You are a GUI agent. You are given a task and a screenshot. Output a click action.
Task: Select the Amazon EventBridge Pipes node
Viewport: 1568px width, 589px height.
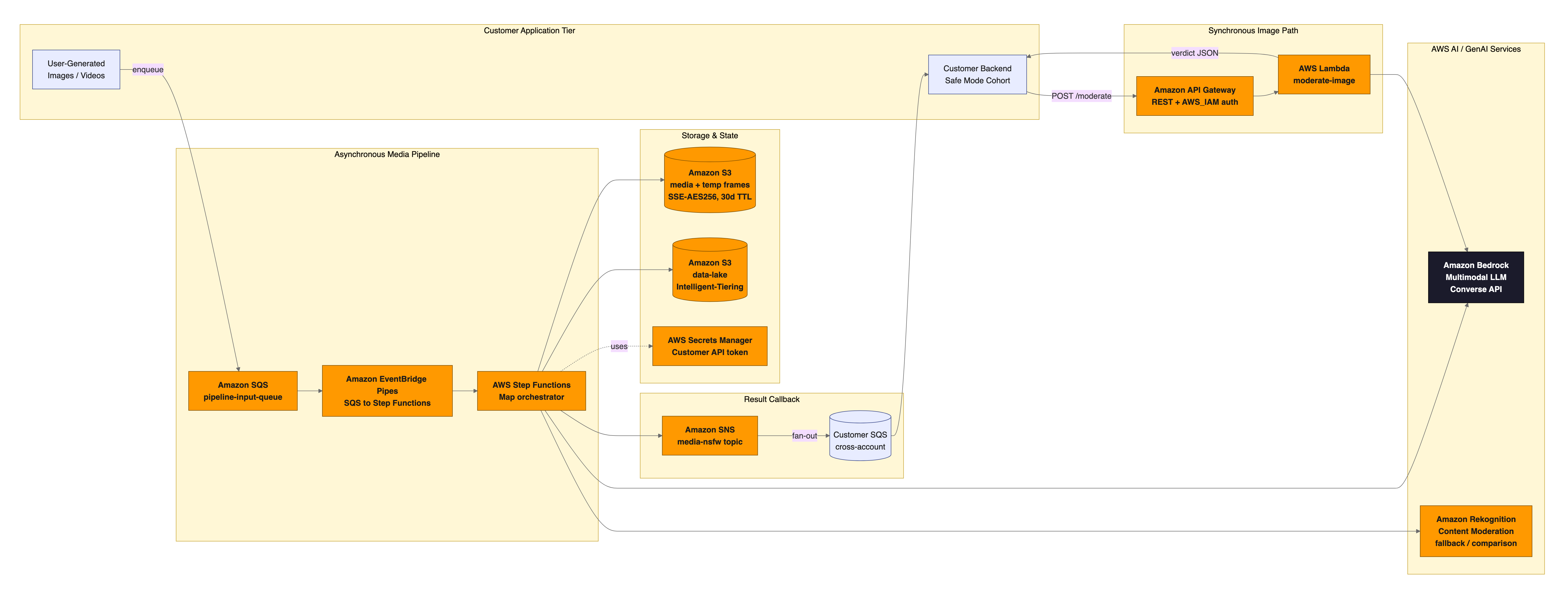tap(387, 391)
